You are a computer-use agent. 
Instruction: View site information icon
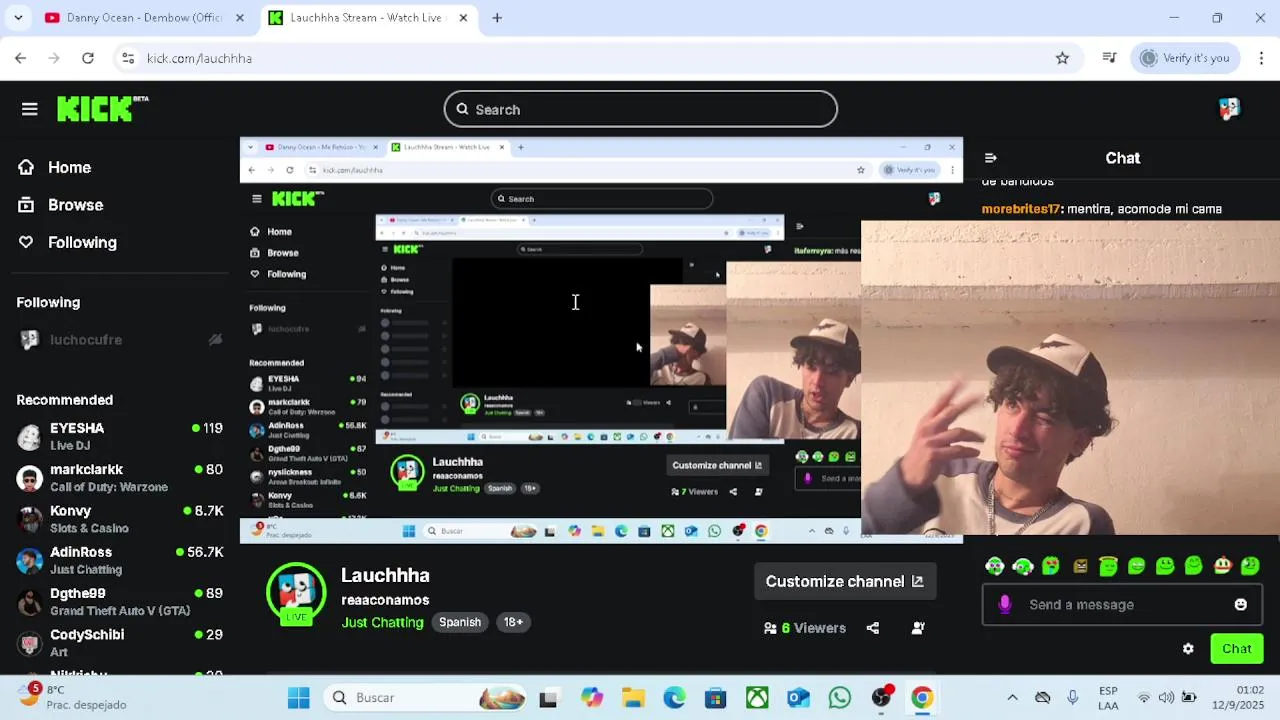pos(128,58)
